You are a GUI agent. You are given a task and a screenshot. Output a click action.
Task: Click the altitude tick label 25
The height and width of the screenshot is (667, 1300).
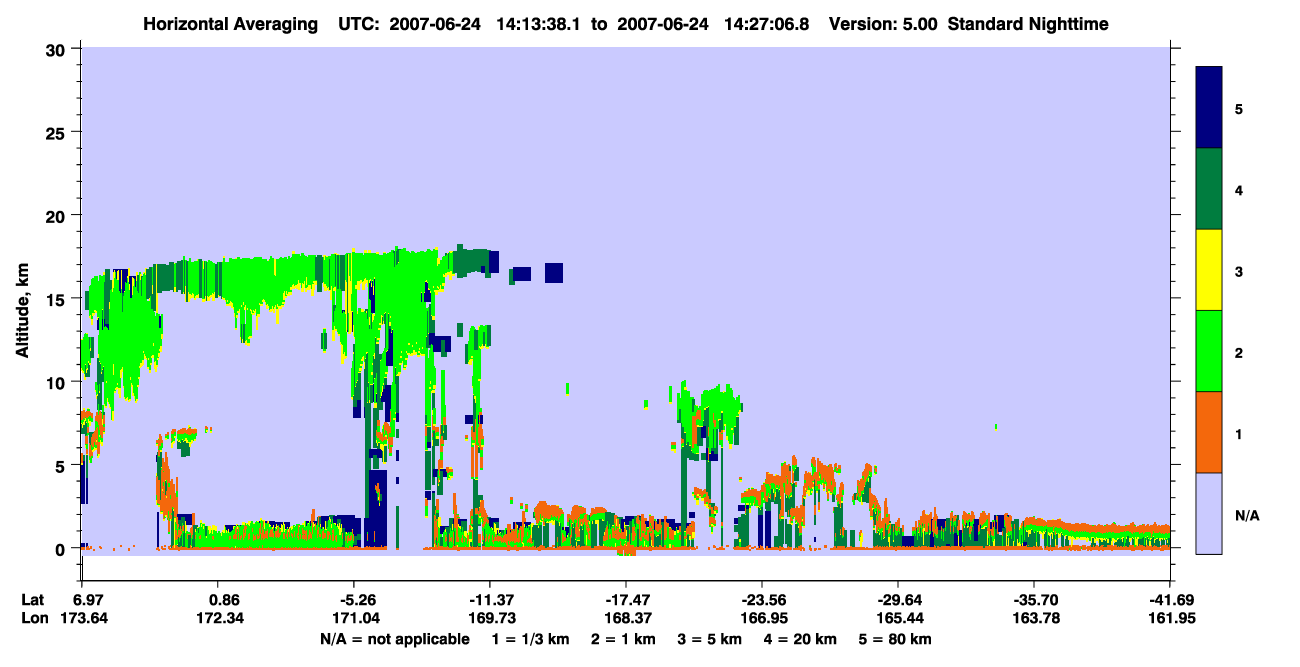pos(58,132)
